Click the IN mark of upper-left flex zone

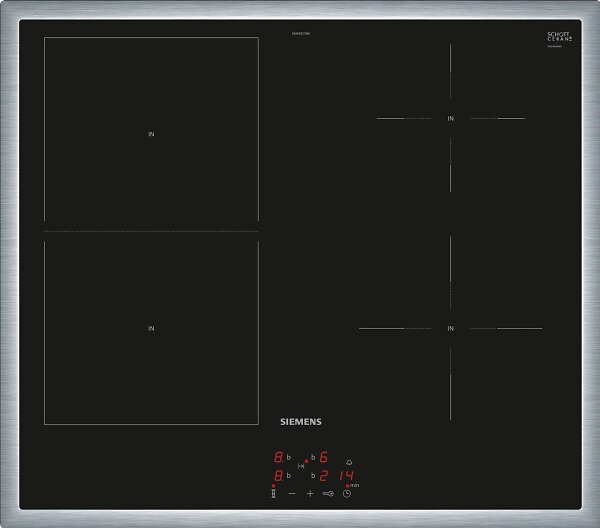point(151,134)
